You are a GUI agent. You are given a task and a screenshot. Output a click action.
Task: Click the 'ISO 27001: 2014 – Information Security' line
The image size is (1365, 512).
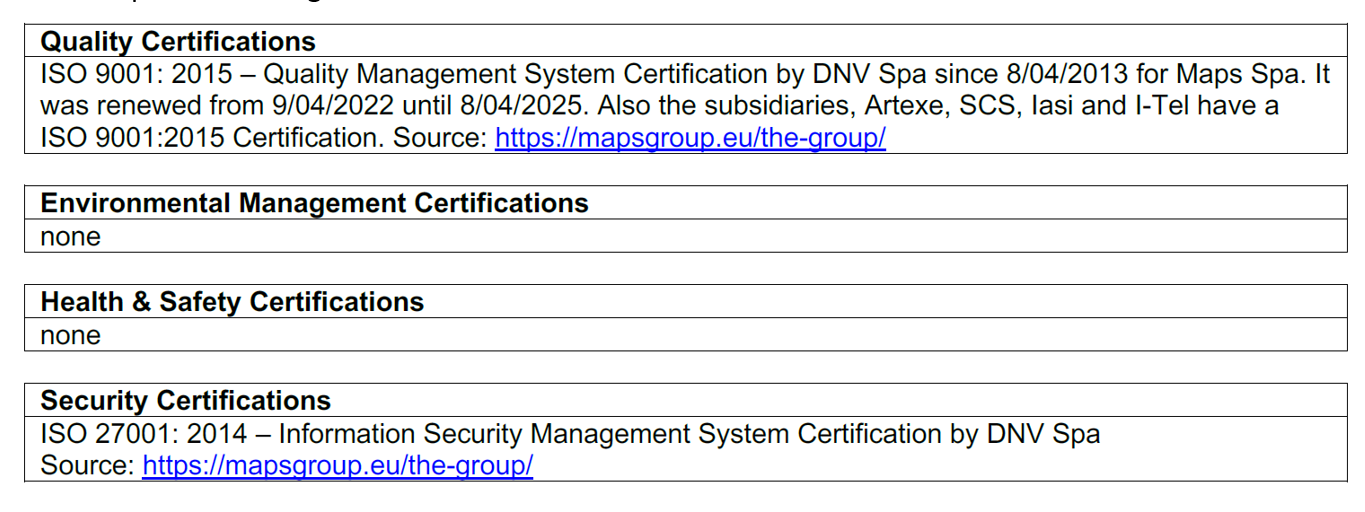click(x=570, y=434)
